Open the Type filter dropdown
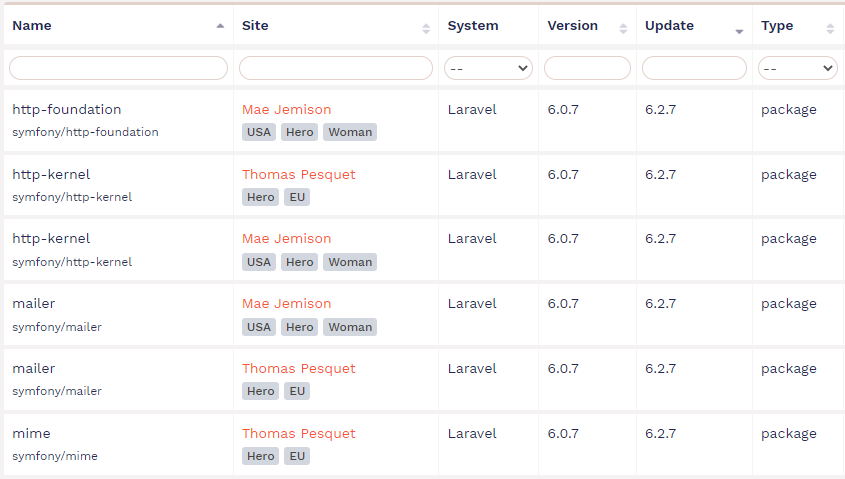 (798, 68)
